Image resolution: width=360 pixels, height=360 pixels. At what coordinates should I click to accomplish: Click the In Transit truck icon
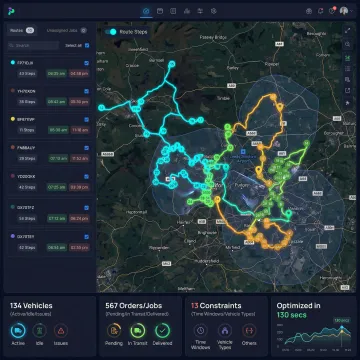[x=137, y=330]
